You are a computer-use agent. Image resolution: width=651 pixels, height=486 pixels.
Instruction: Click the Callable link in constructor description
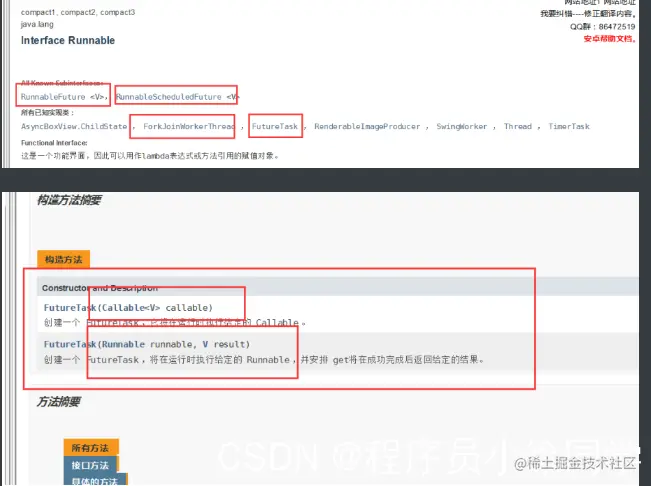click(277, 322)
